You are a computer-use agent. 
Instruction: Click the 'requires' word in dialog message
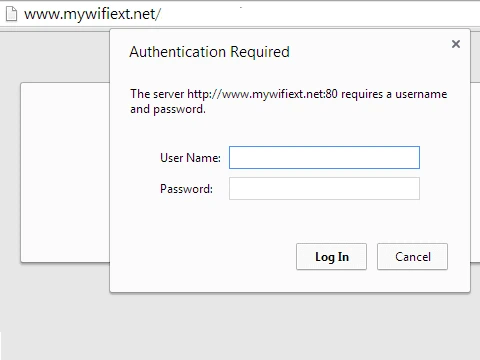[362, 95]
